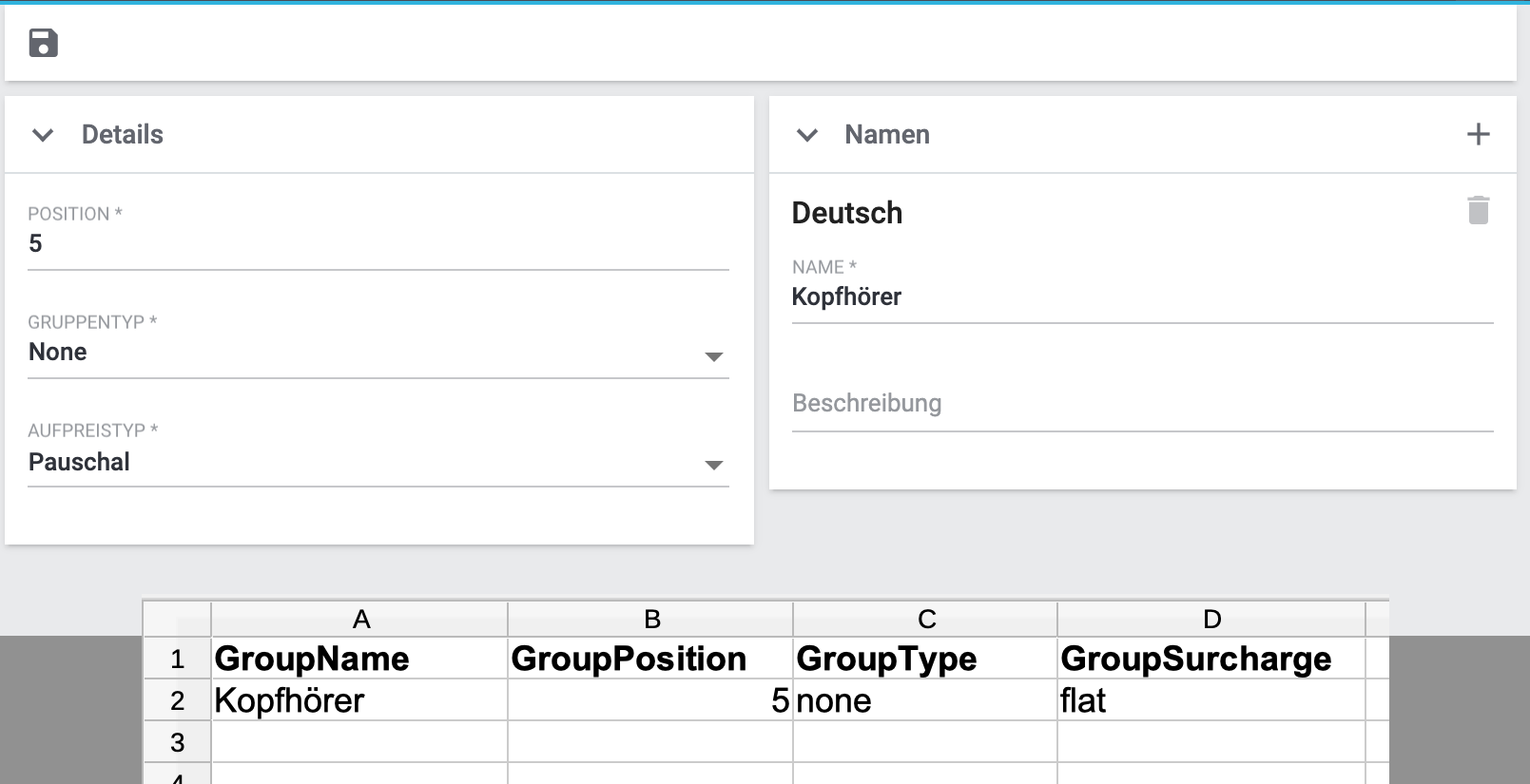Select row 3 header in spreadsheet
The height and width of the screenshot is (784, 1530).
click(177, 742)
